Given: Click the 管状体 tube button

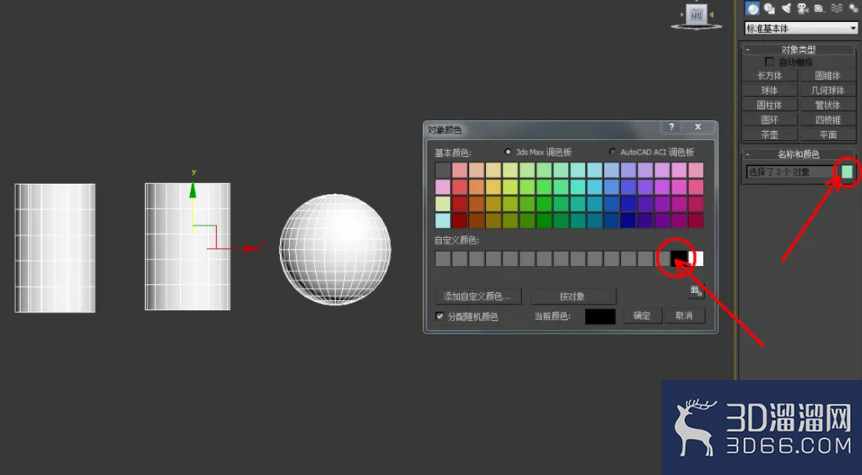Looking at the screenshot, I should coord(827,105).
